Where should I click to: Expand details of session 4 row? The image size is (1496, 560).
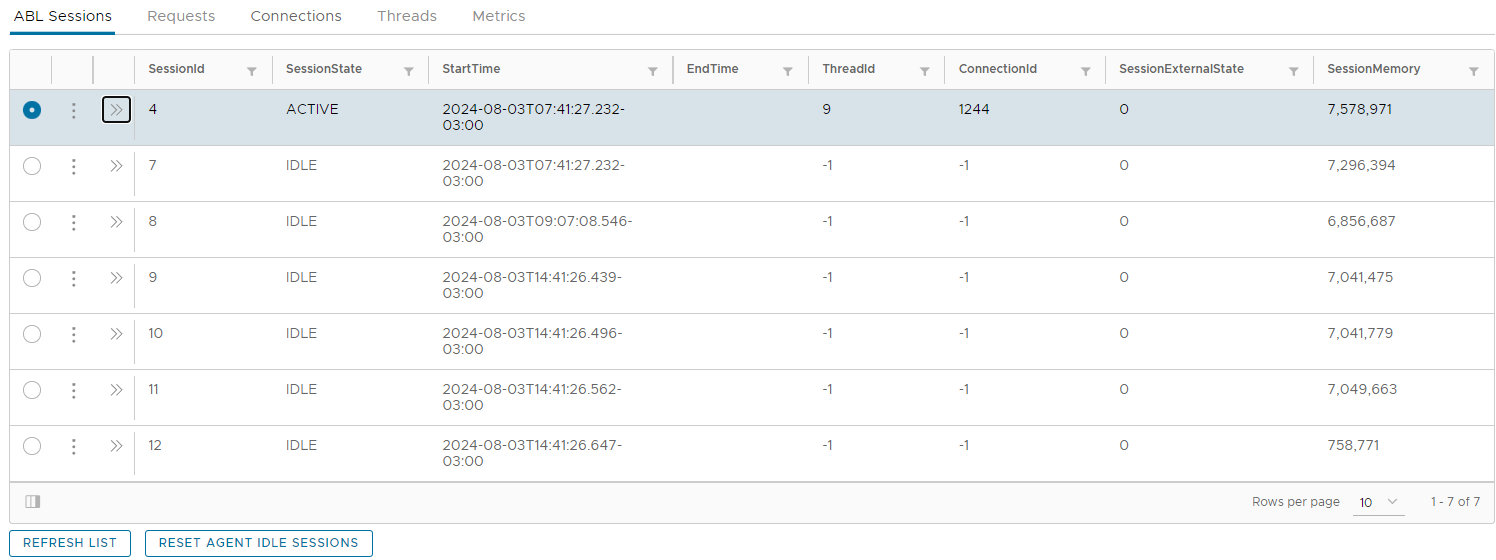click(116, 110)
